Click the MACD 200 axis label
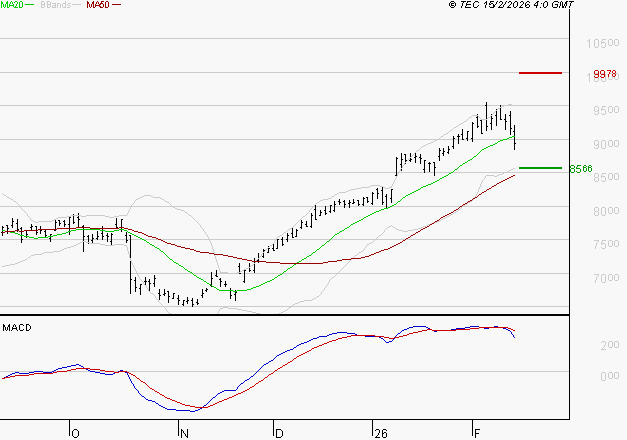Viewport: 627px width, 440px height. pyautogui.click(x=610, y=345)
